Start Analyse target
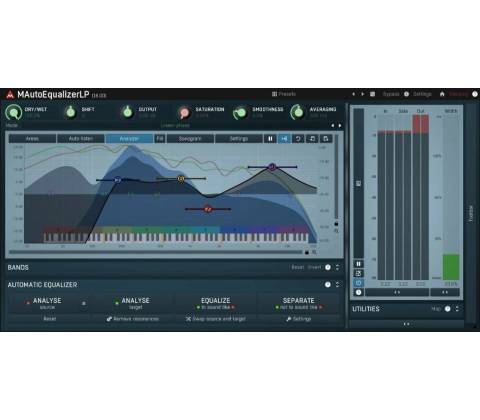 point(132,303)
